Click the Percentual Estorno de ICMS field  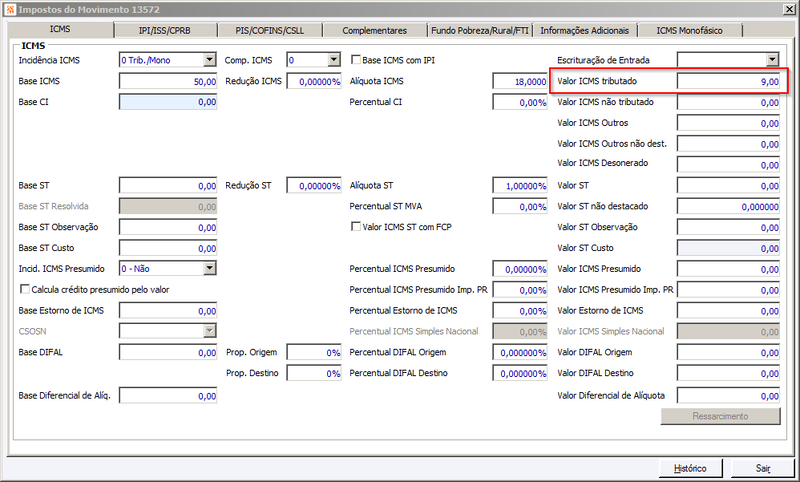click(x=520, y=311)
